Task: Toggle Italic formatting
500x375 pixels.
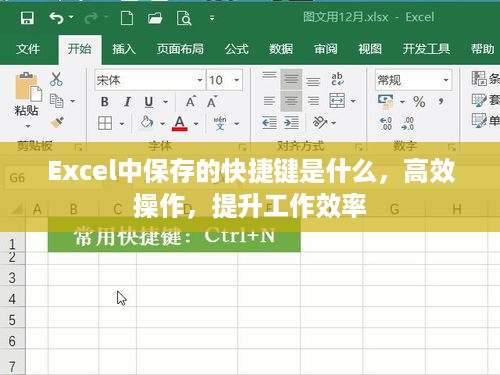Action: 127,102
